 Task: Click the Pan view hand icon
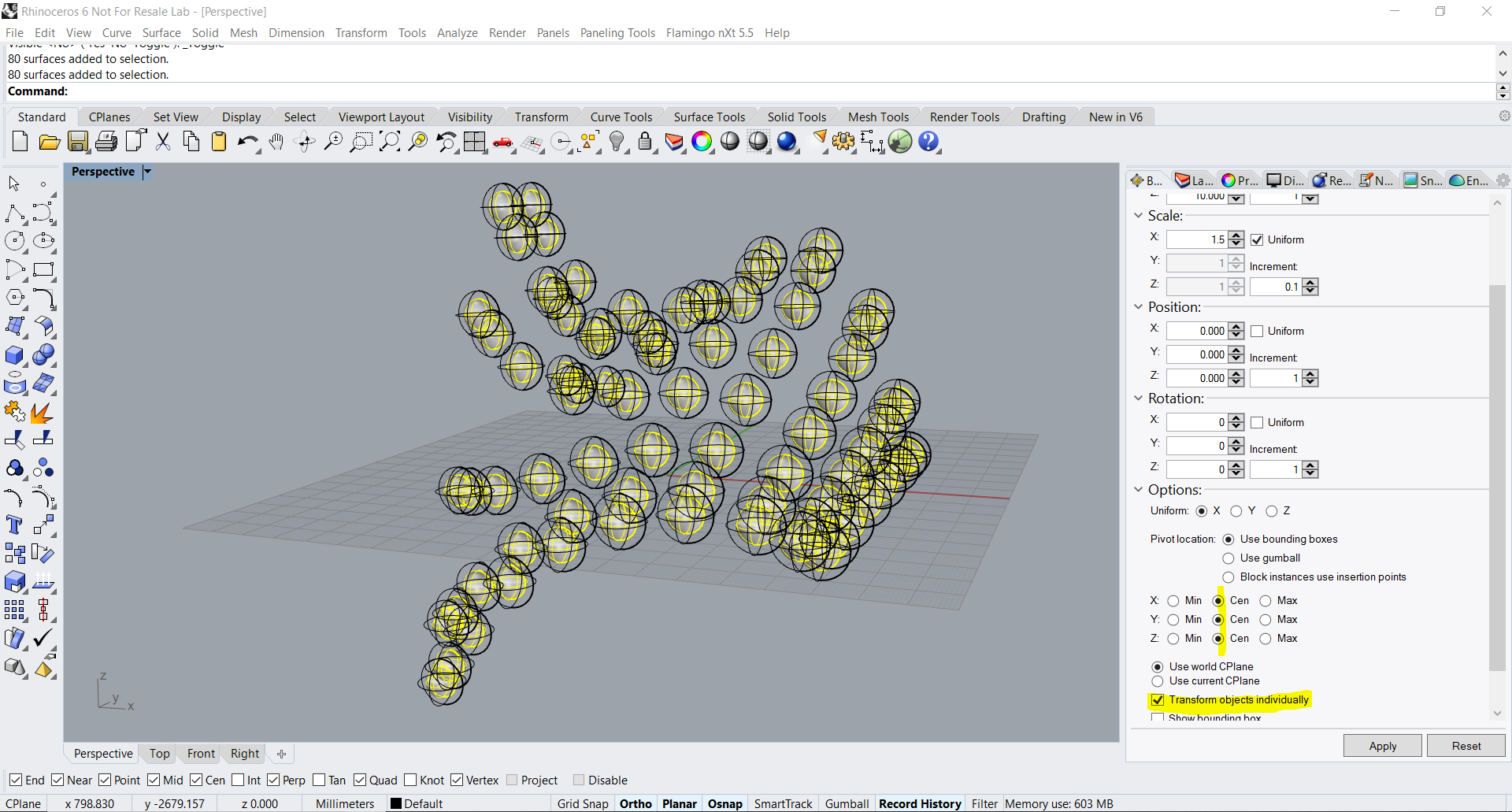276,142
